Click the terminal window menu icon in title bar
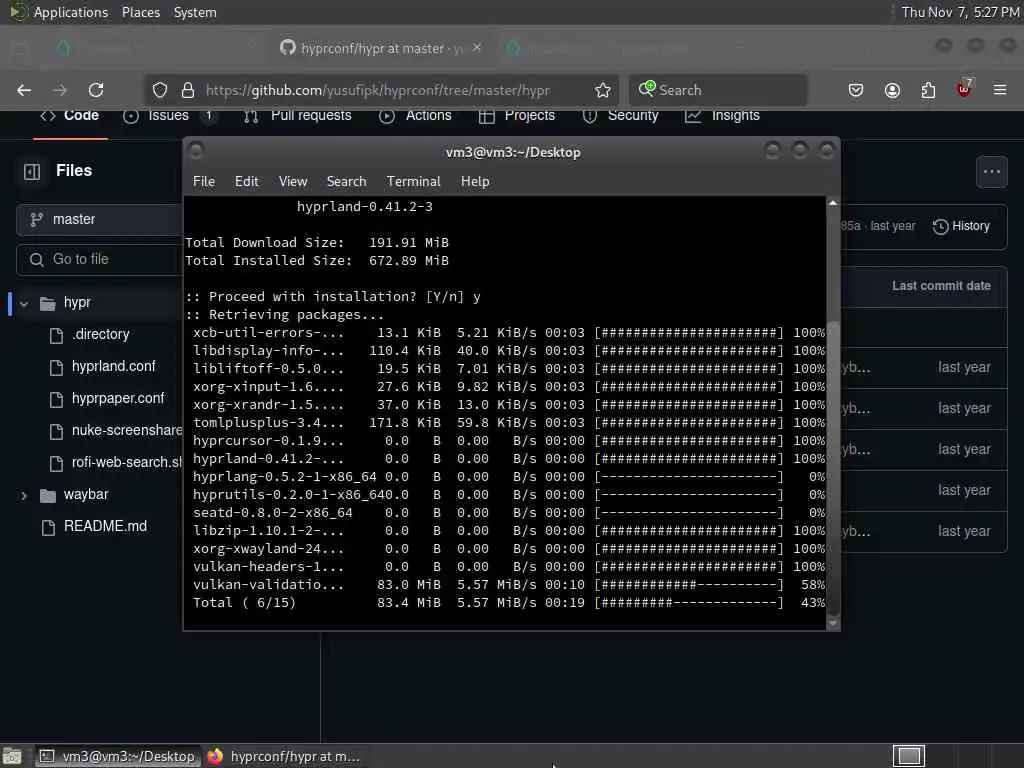The image size is (1024, 768). click(x=195, y=151)
